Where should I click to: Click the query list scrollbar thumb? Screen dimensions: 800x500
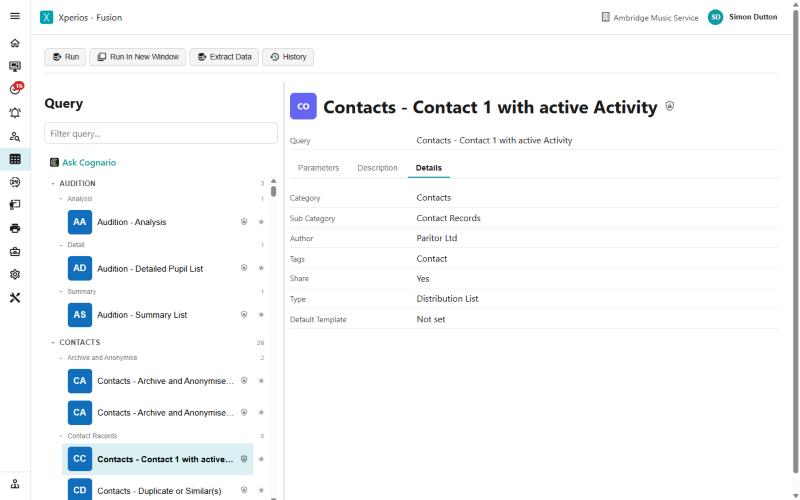[x=273, y=191]
